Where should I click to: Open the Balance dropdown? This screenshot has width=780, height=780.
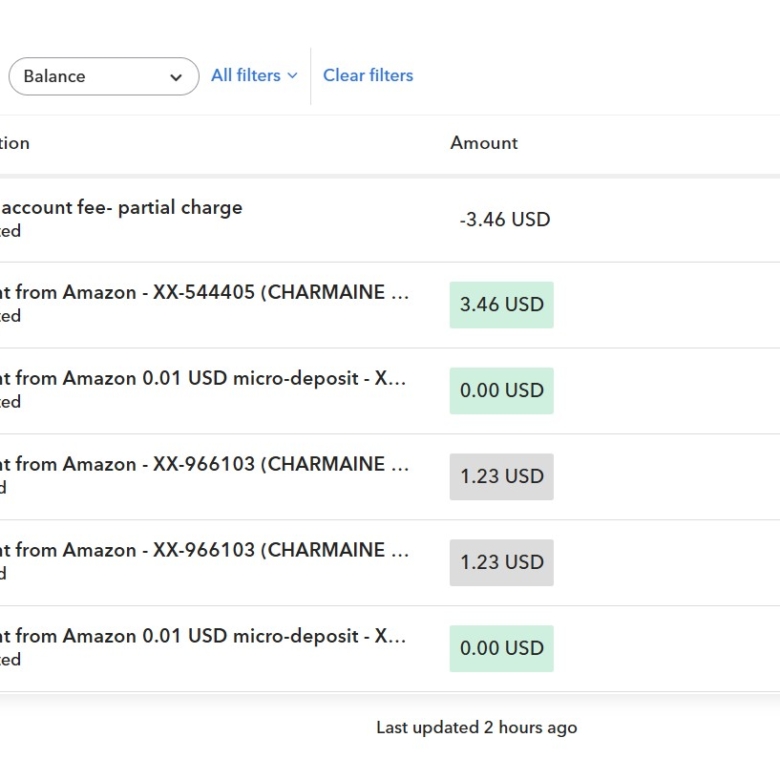(103, 76)
